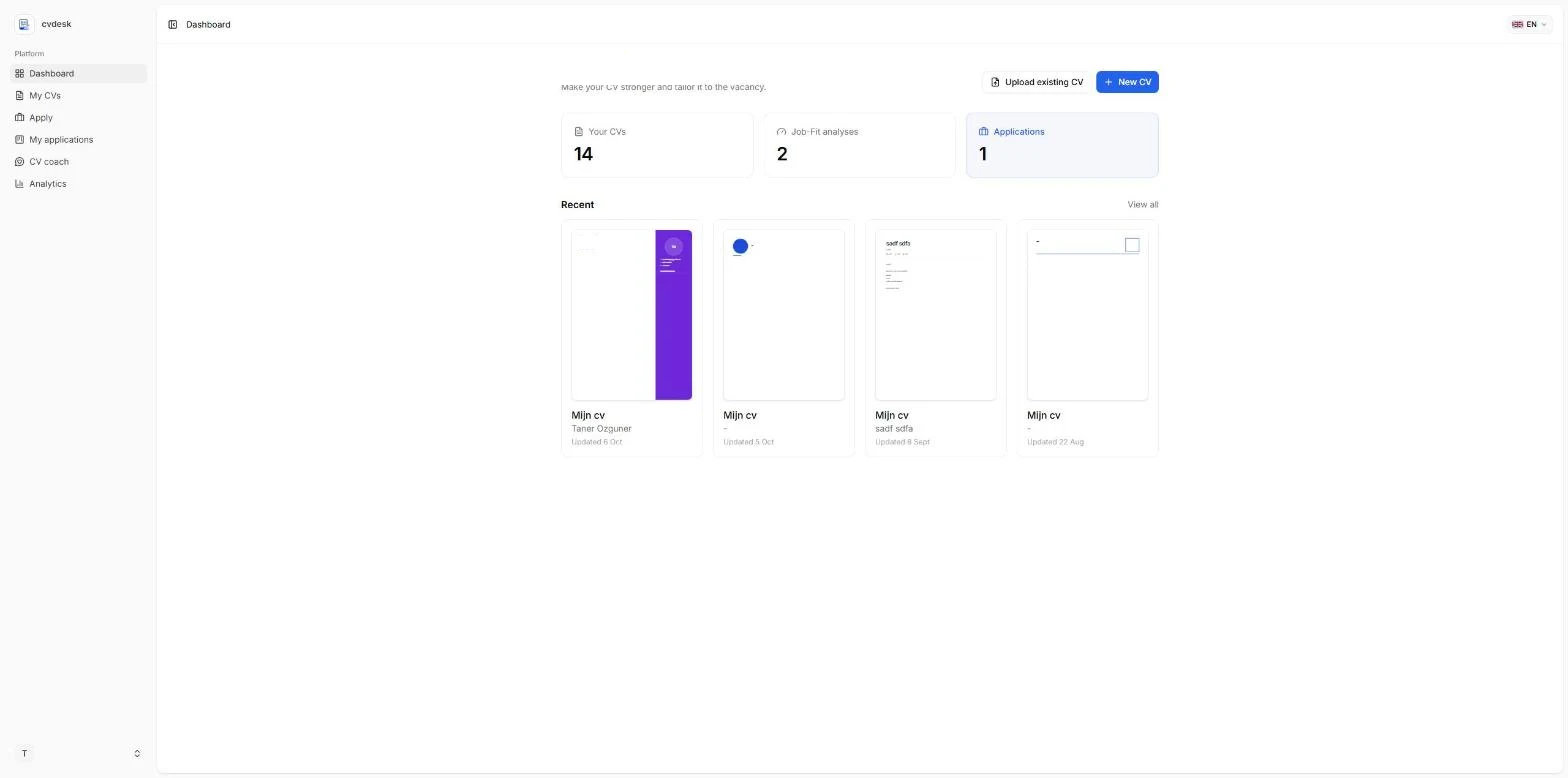Click View all recent CVs
The width and height of the screenshot is (1568, 778).
[x=1142, y=204]
